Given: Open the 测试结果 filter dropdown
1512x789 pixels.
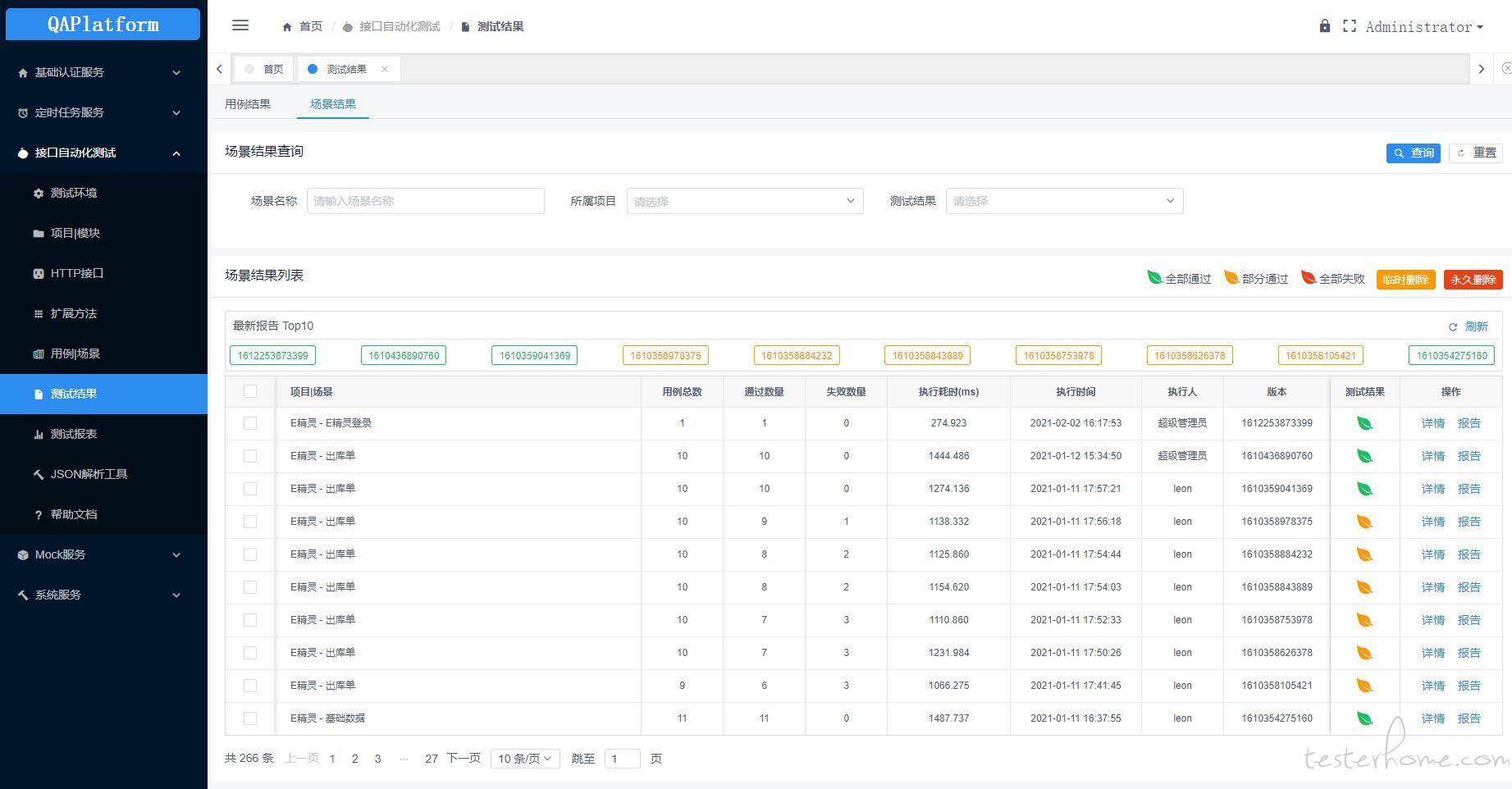Looking at the screenshot, I should coord(1064,201).
